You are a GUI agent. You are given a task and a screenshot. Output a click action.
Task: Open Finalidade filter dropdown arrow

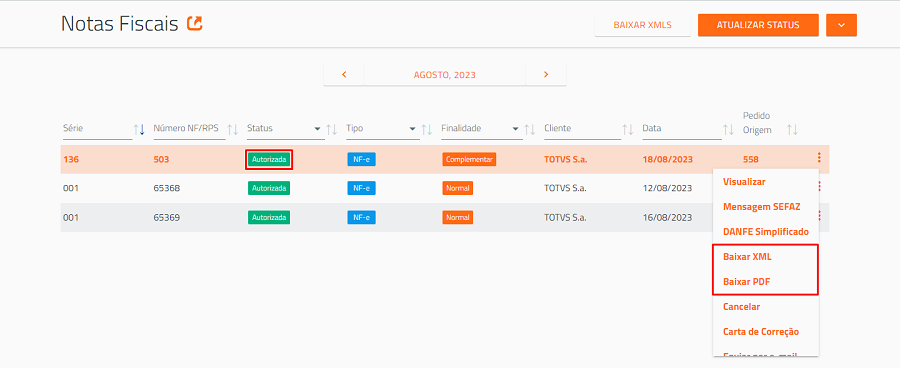click(x=515, y=129)
